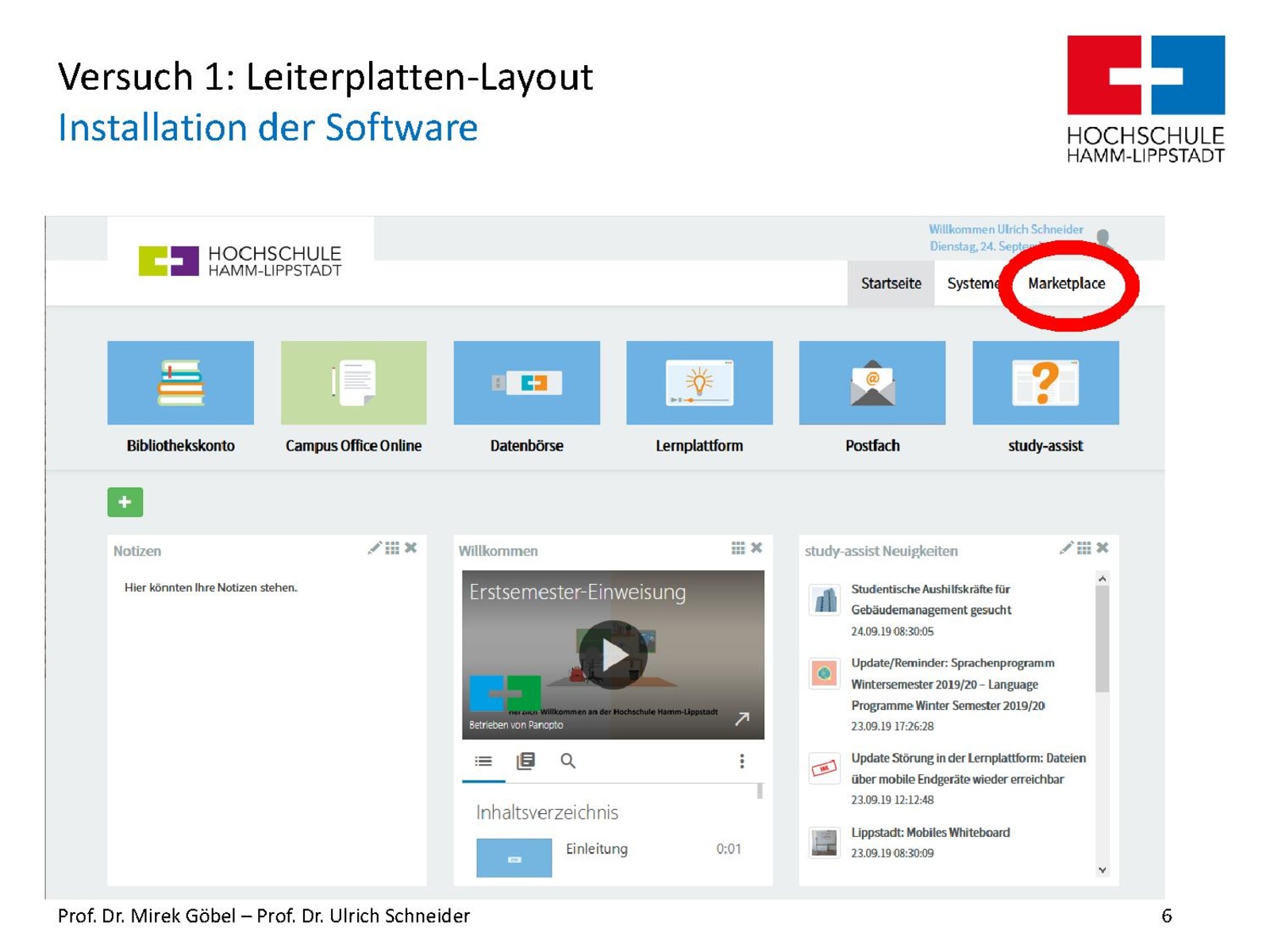Open the Datenbörse tile

point(526,383)
